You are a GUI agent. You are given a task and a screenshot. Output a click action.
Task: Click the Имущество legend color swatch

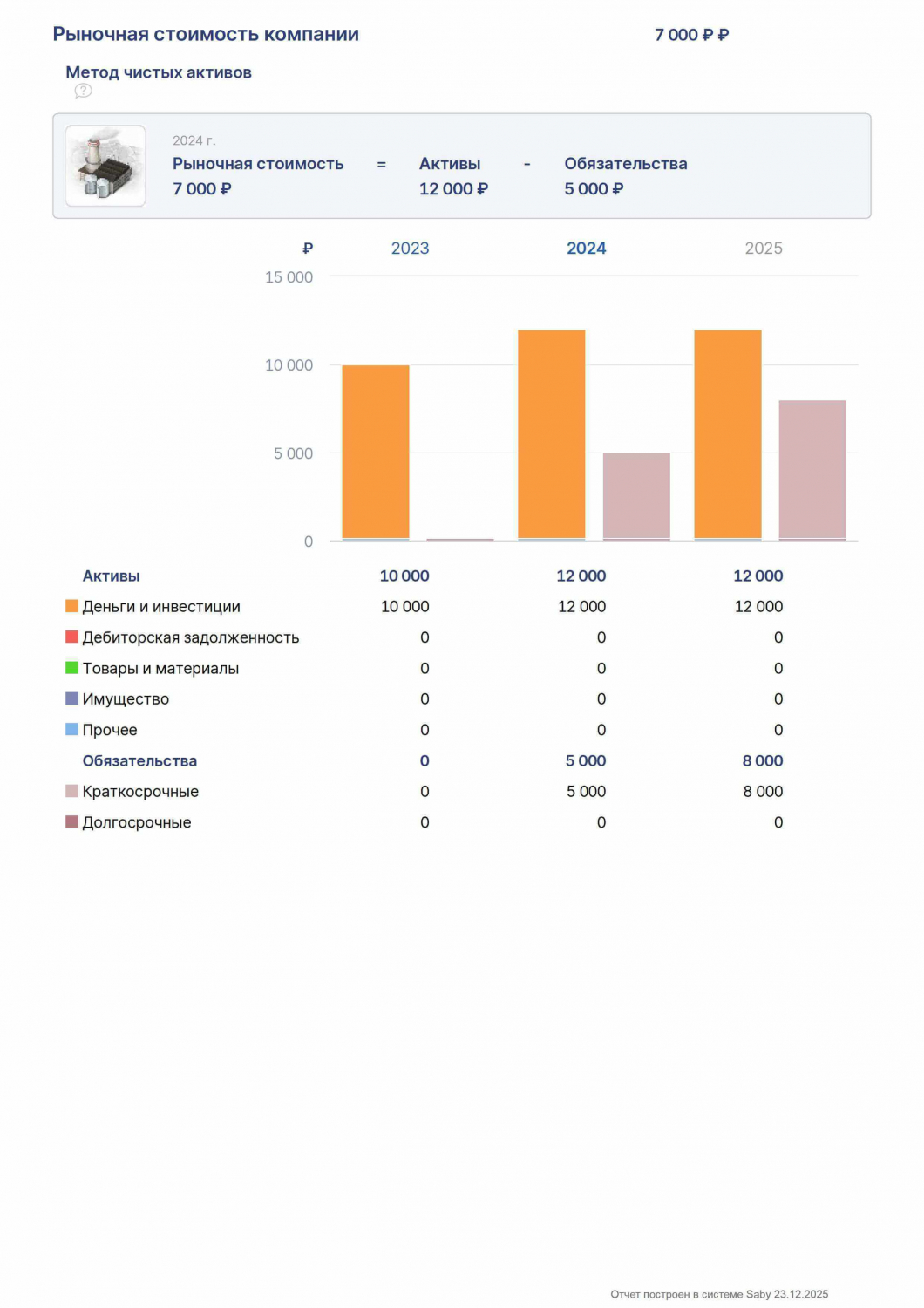[71, 698]
